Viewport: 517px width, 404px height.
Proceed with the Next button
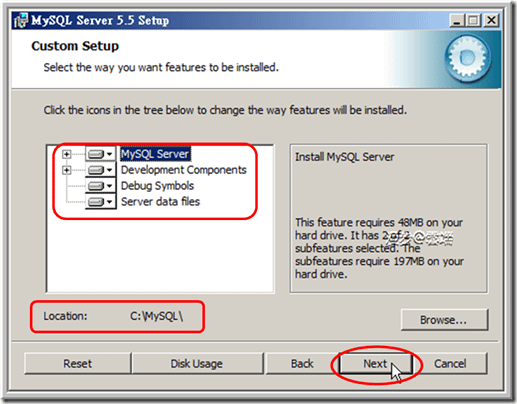375,363
